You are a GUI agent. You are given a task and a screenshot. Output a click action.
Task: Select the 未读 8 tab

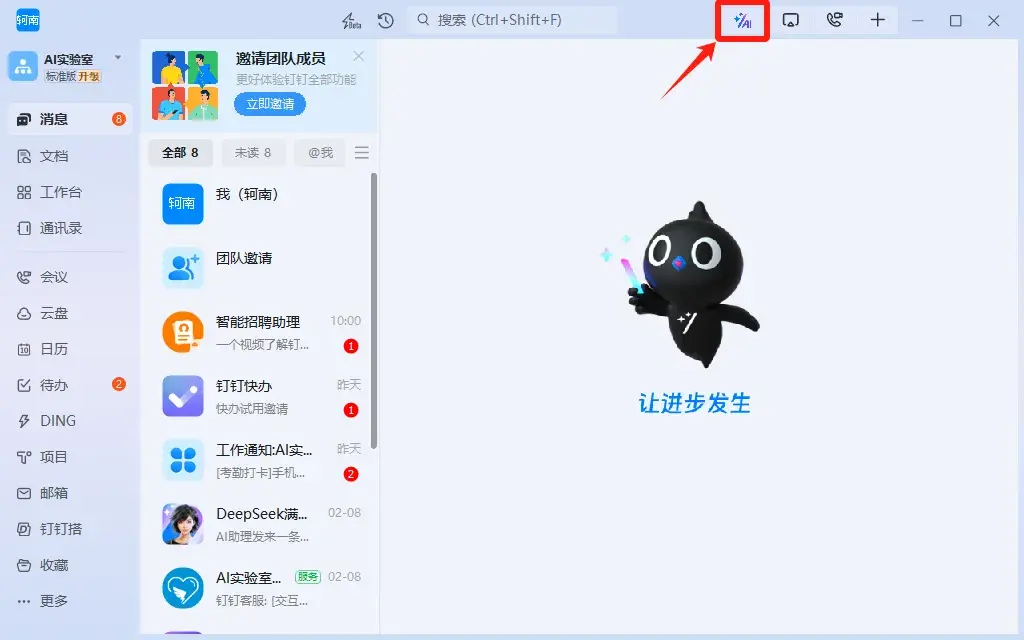tap(253, 153)
